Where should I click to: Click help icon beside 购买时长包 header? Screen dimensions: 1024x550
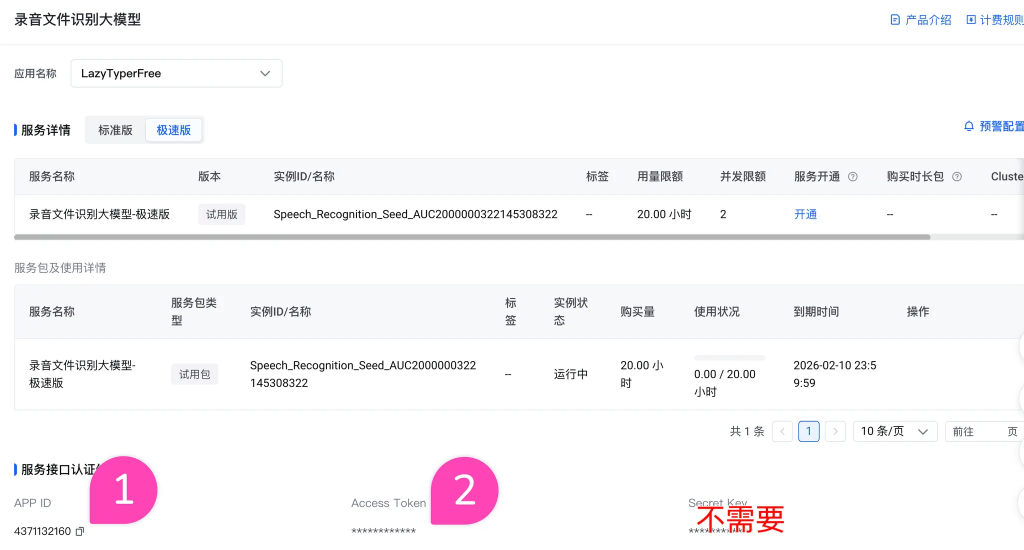tap(957, 177)
